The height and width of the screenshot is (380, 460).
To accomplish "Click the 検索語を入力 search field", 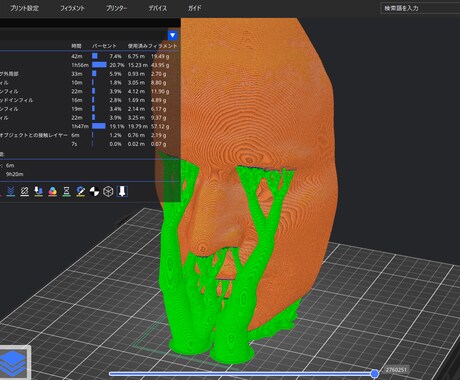I will click(x=420, y=8).
